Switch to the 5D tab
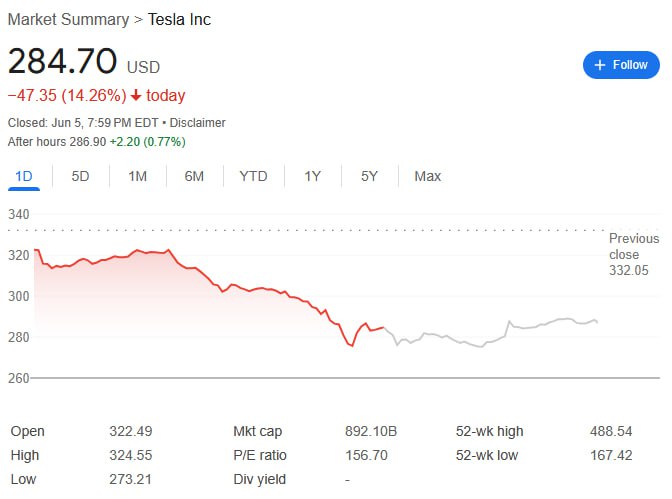Viewport: 672px width, 499px height. point(80,177)
